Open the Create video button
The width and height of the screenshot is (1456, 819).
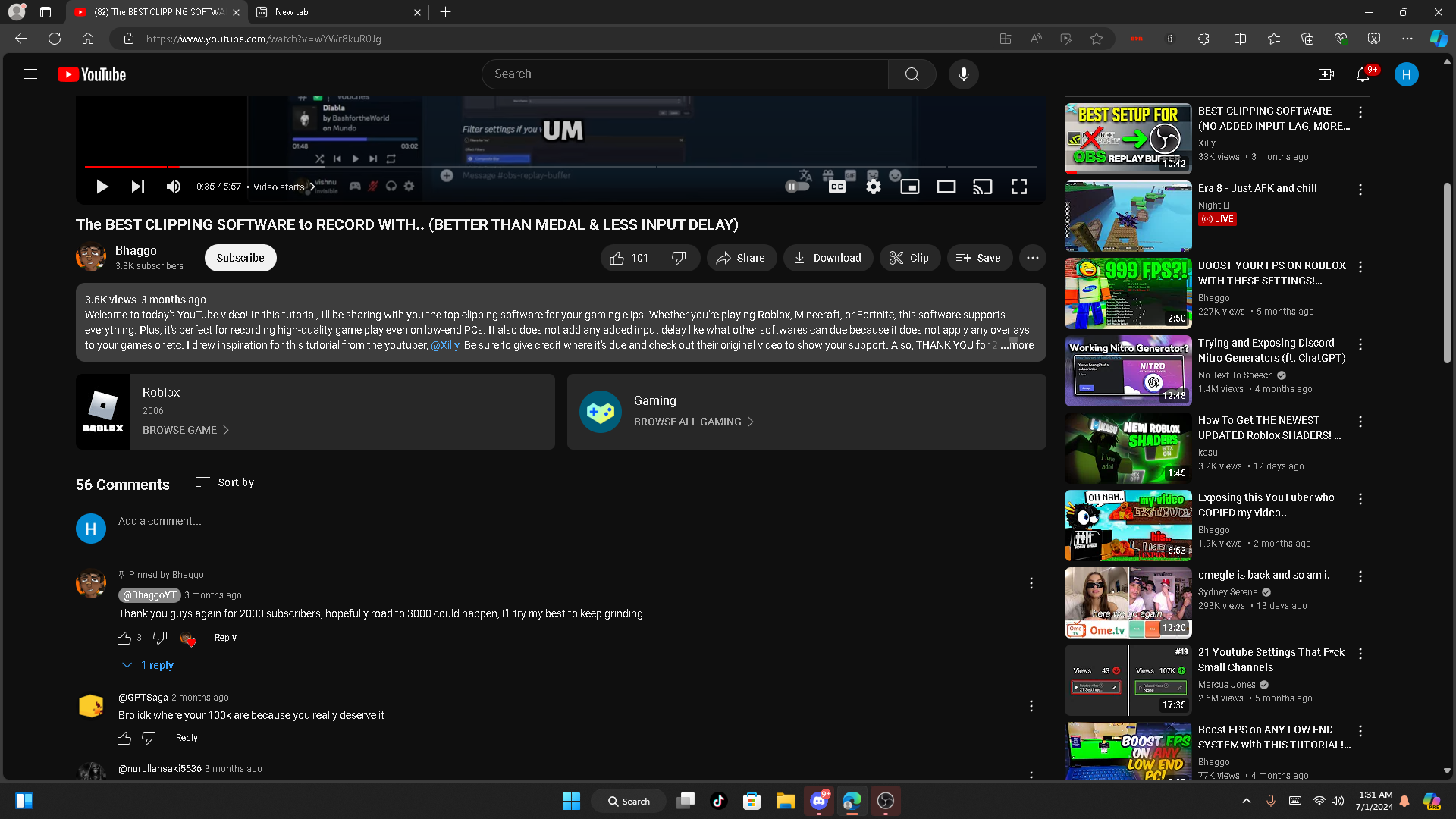click(1326, 74)
